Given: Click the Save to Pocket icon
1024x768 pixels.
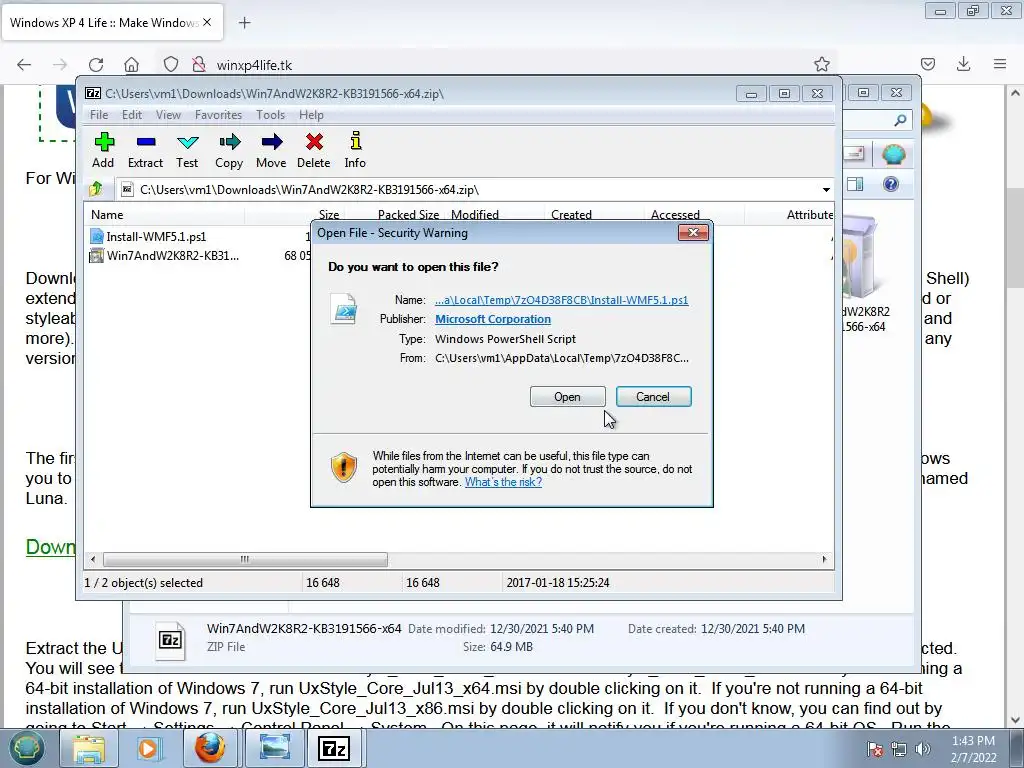Looking at the screenshot, I should (x=927, y=64).
